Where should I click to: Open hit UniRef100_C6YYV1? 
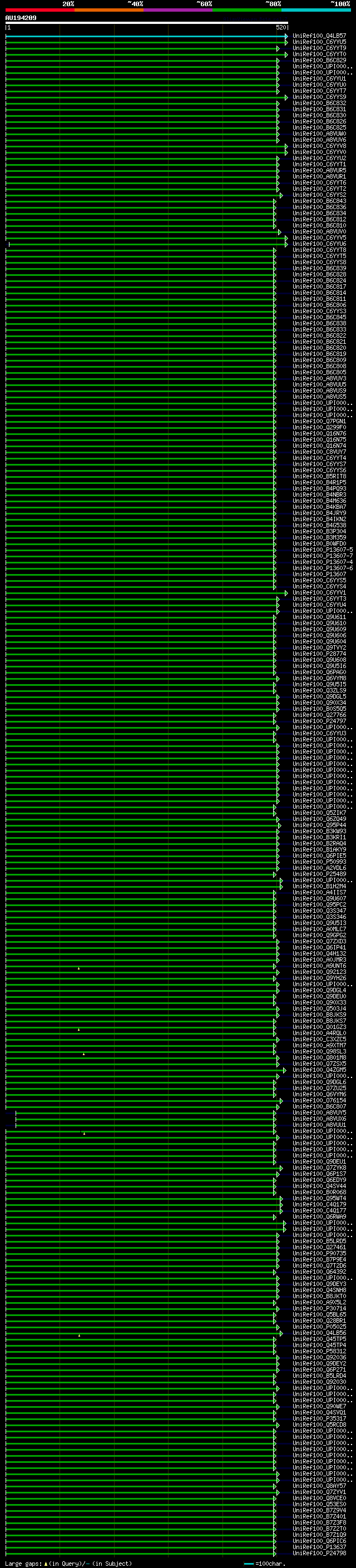tap(319, 592)
